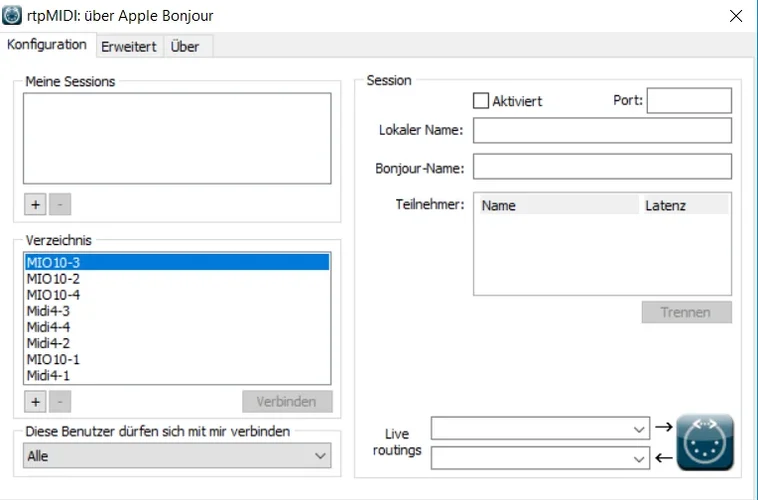Open the outgoing Live routings dropdown
This screenshot has height=500, width=758.
pos(540,428)
